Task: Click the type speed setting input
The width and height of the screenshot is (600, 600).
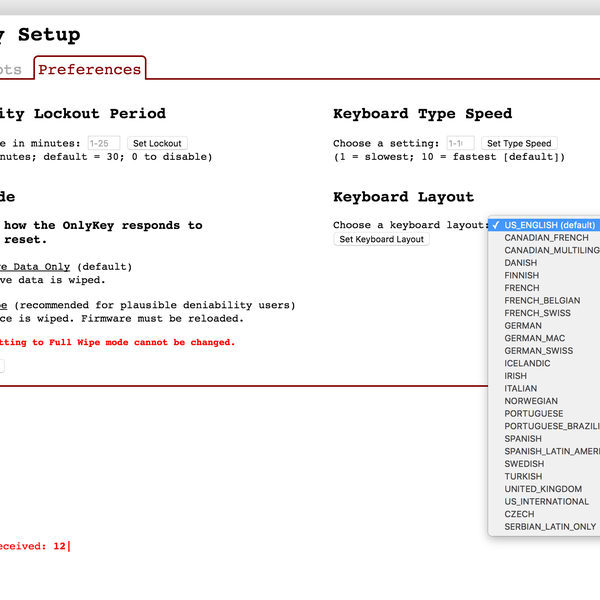Action: [460, 143]
